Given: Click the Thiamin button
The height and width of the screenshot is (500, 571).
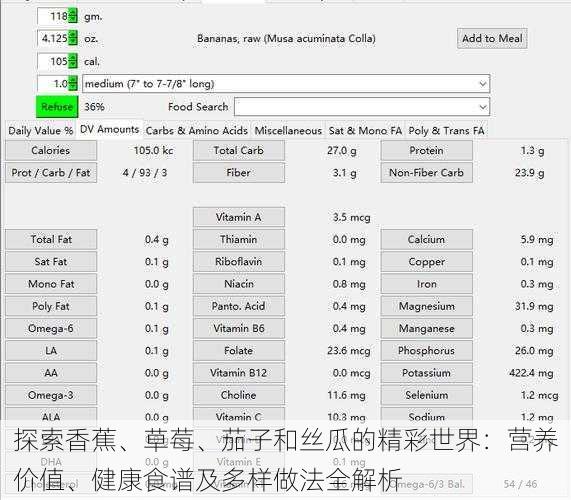Looking at the screenshot, I should [239, 240].
